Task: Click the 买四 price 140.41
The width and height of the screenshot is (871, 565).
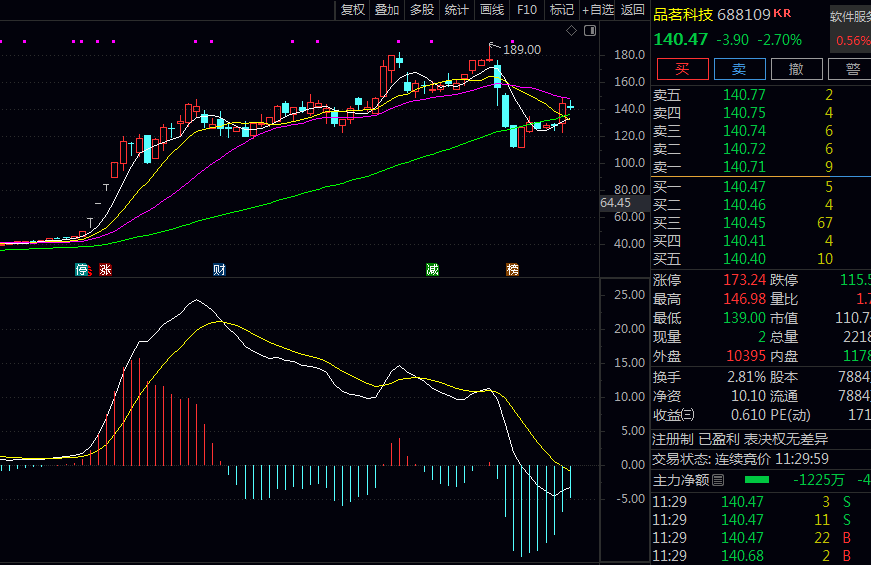Action: point(744,241)
